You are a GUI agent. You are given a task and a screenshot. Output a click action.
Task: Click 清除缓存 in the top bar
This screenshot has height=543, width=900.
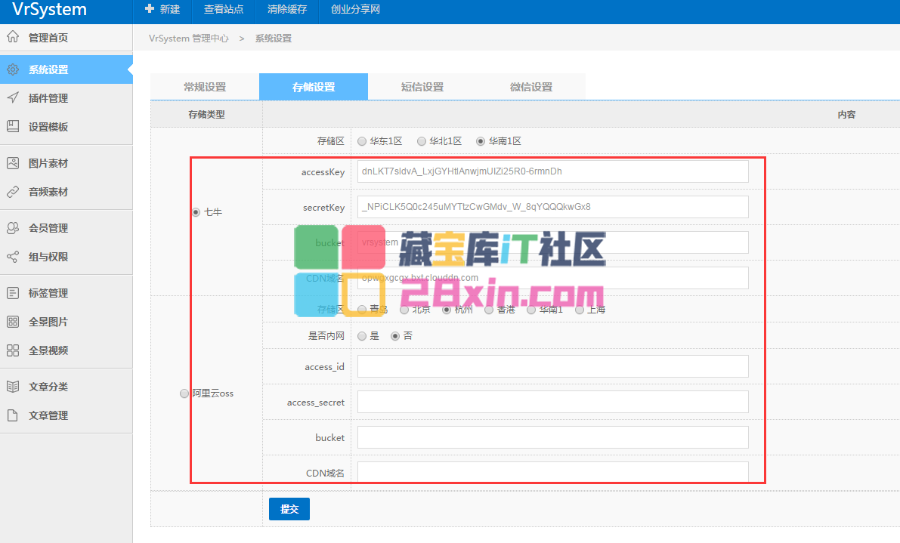point(288,10)
